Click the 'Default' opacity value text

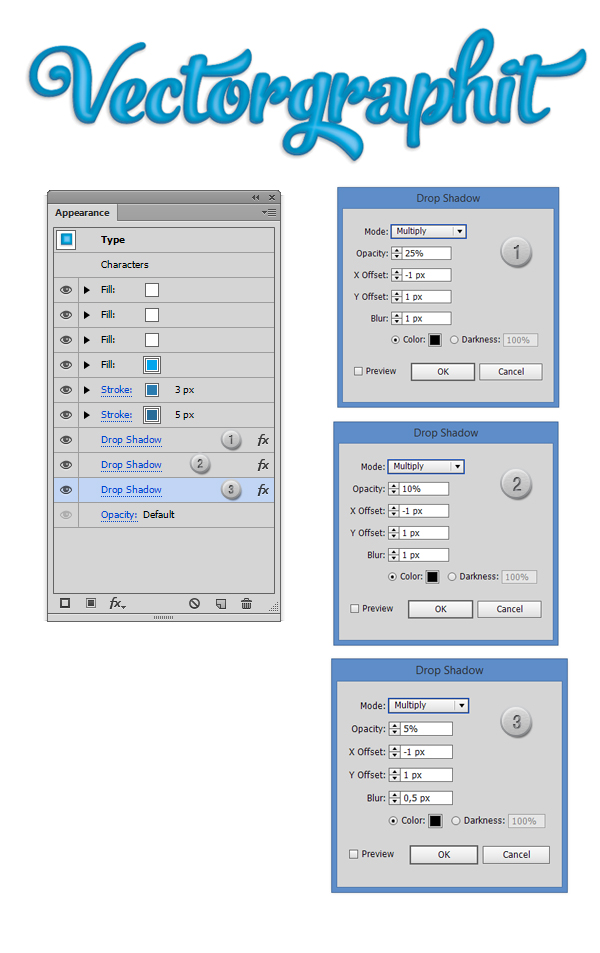[x=159, y=515]
